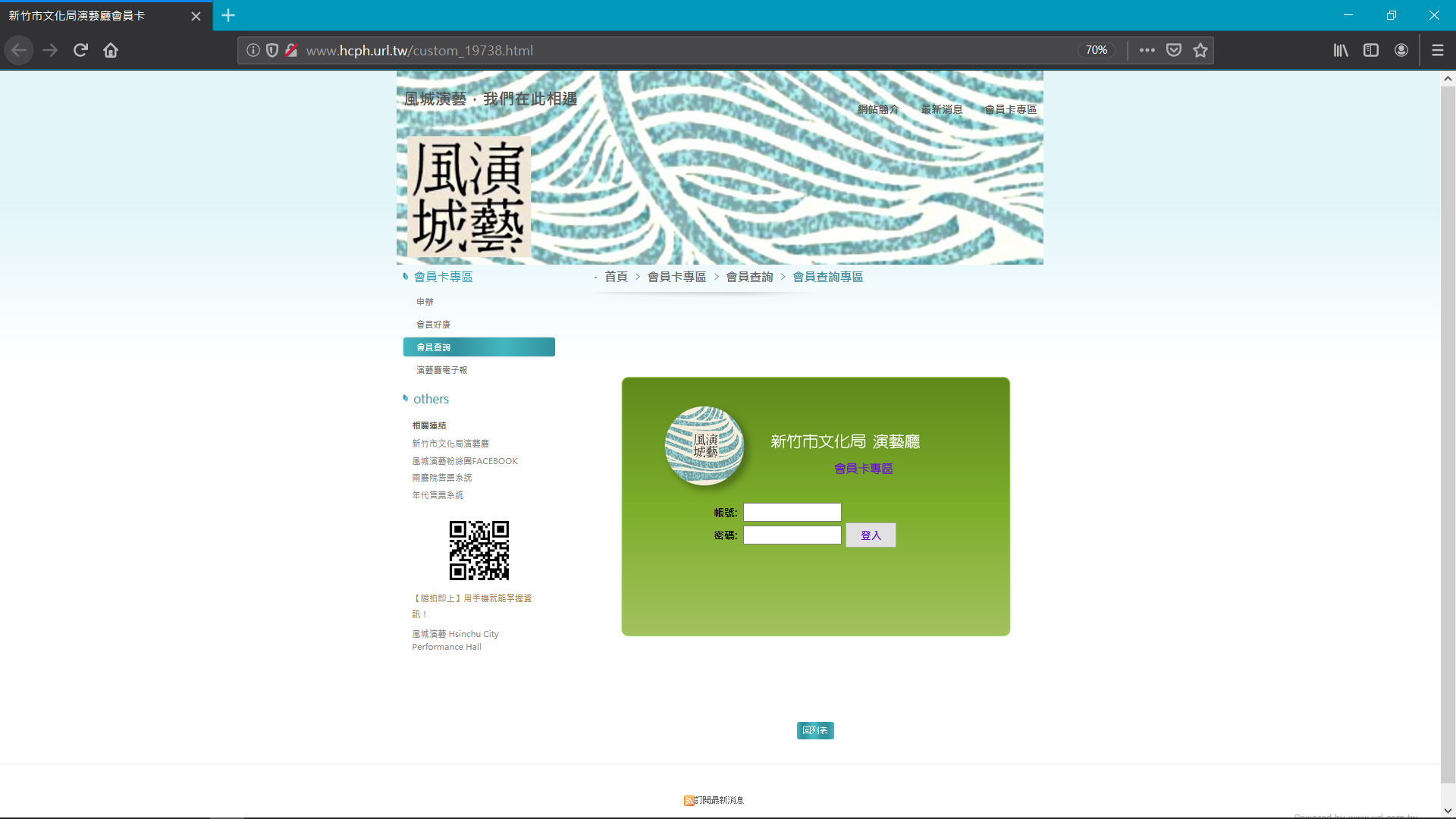
Task: Reset the 70% zoom level indicator
Action: 1096,50
